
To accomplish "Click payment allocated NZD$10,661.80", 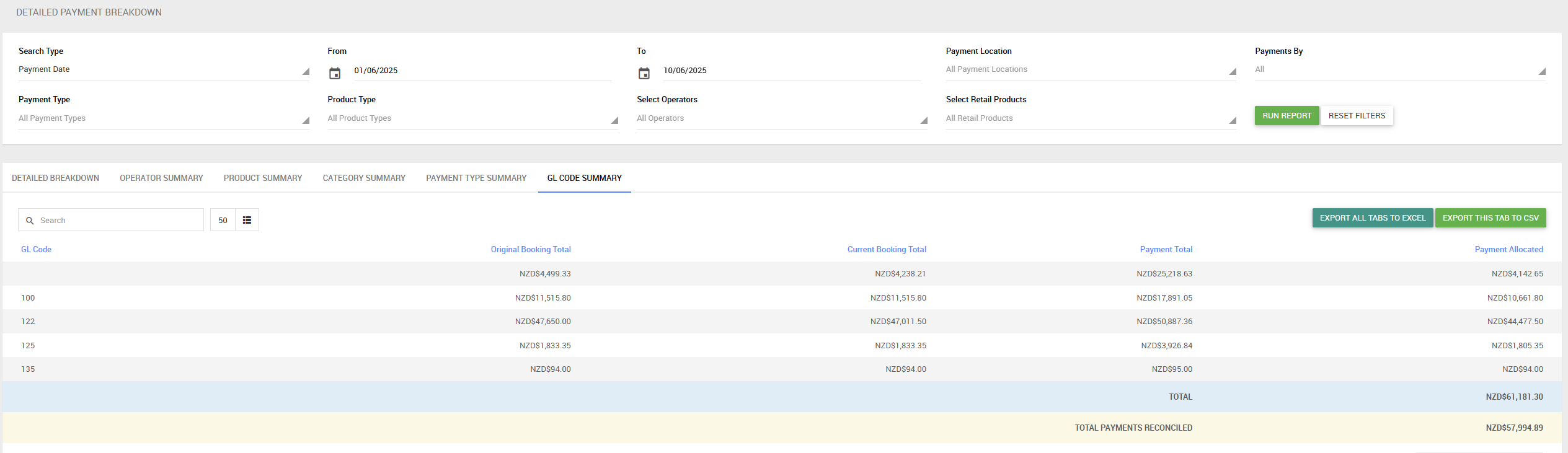I will coord(1515,298).
